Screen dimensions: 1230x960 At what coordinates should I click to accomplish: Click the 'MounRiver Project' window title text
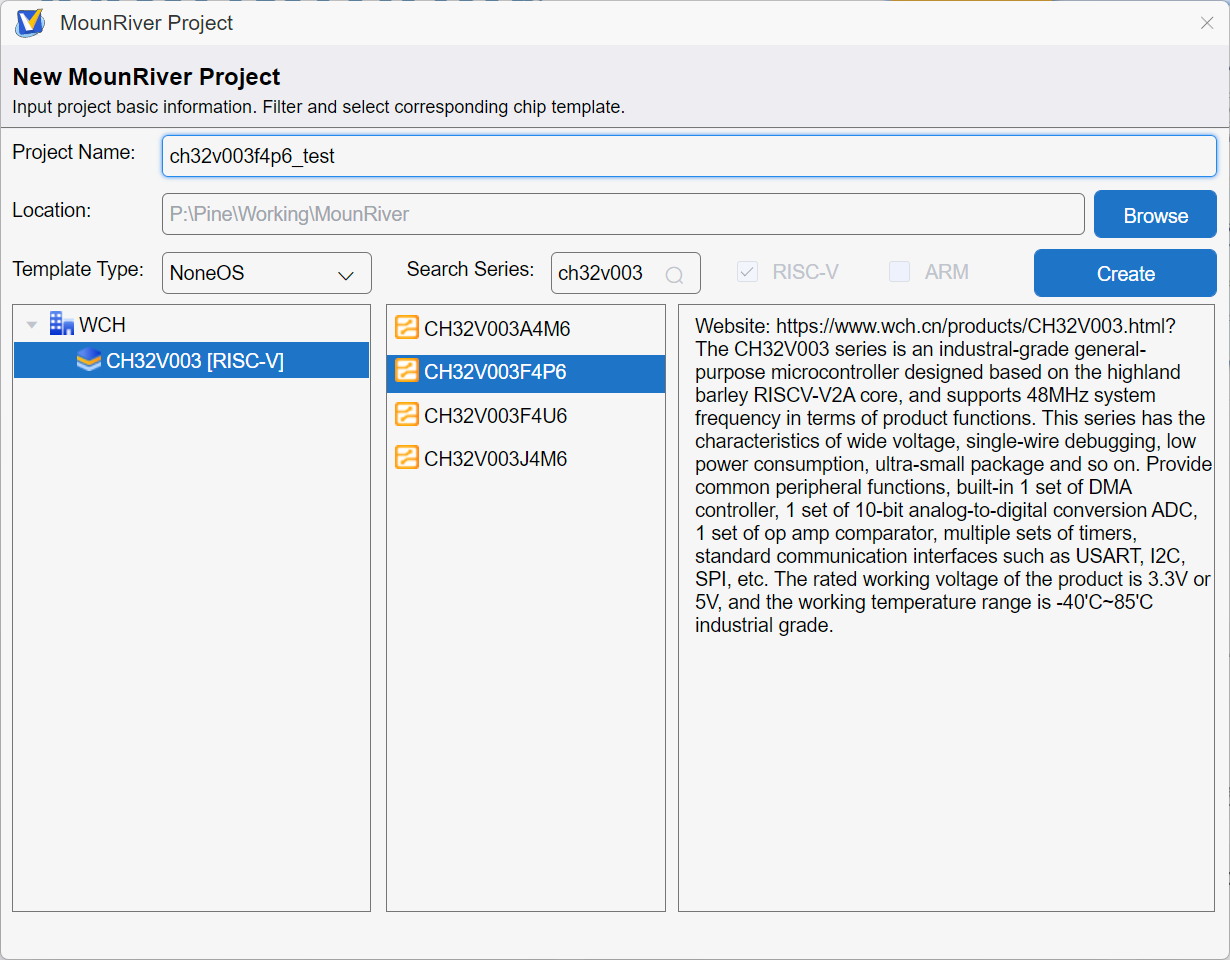(x=147, y=23)
